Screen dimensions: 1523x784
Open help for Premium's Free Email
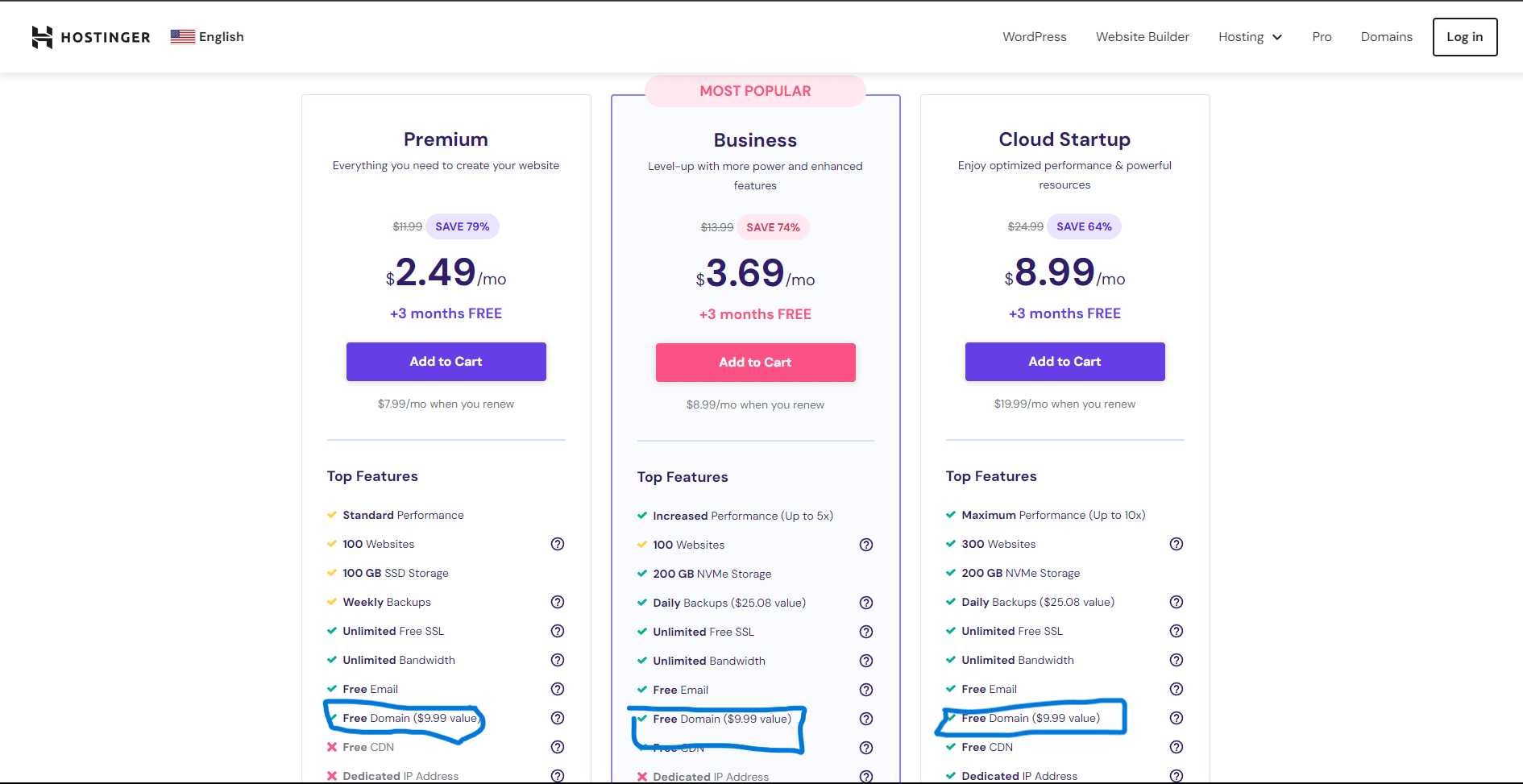557,689
